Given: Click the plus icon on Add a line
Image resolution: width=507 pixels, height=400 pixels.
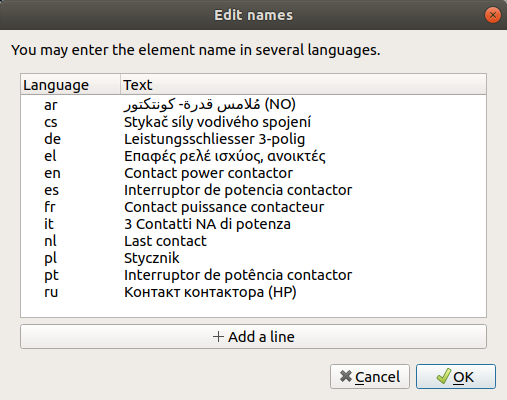Looking at the screenshot, I should [218, 337].
